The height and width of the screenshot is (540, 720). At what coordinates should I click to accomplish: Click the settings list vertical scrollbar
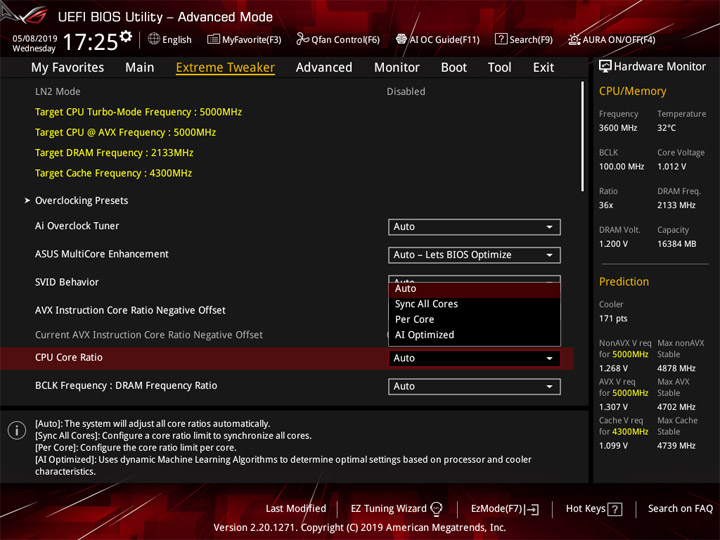[x=582, y=137]
